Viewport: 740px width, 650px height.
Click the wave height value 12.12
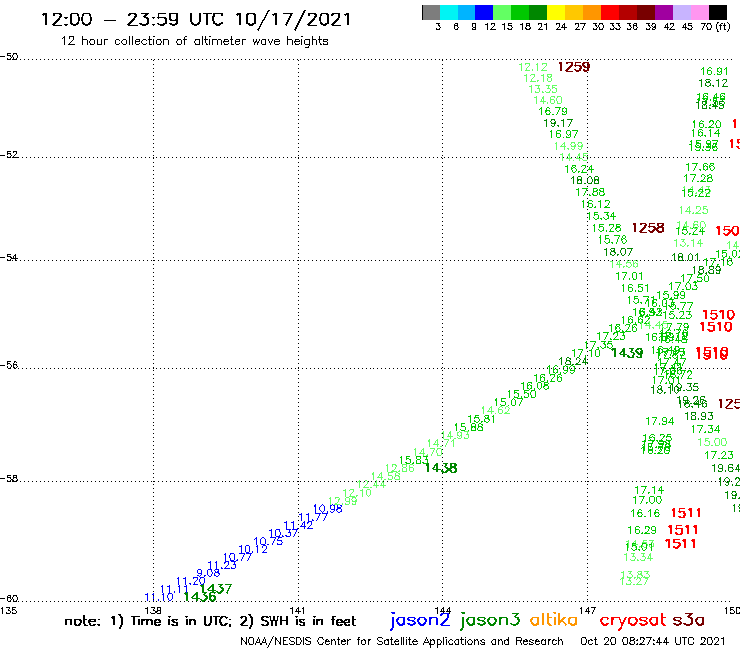533,67
